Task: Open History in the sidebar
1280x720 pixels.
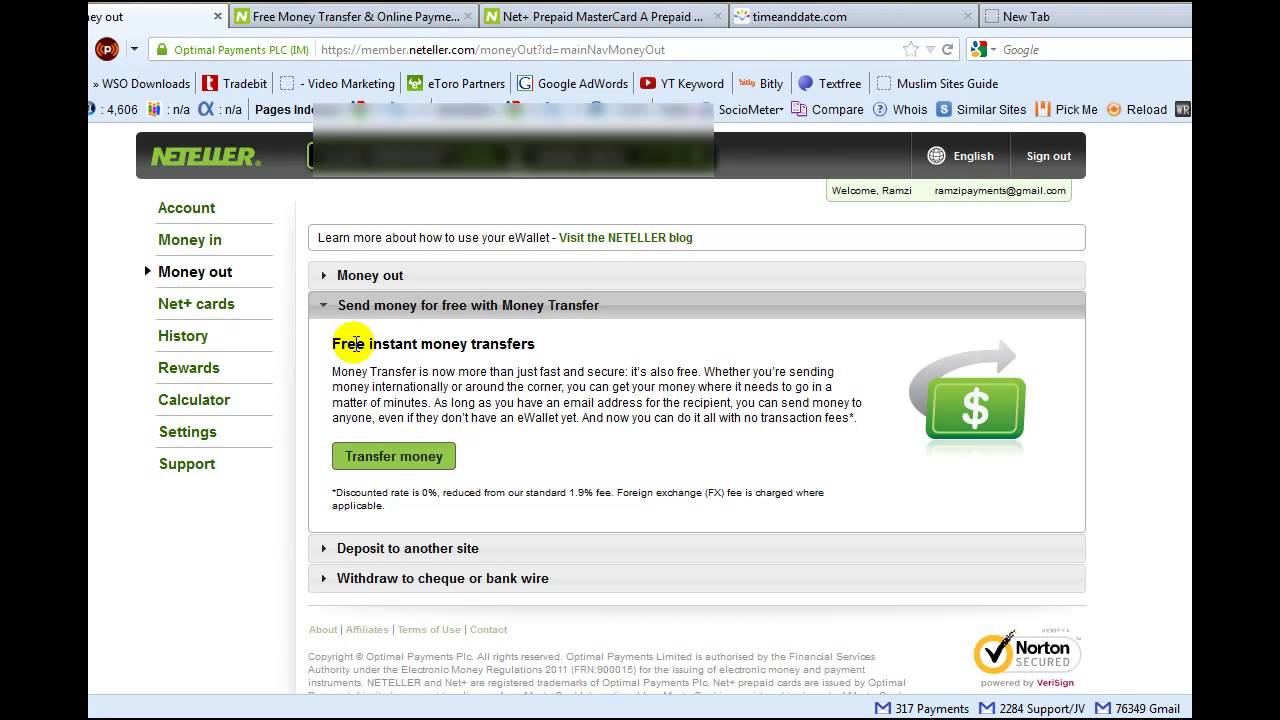Action: coord(183,336)
